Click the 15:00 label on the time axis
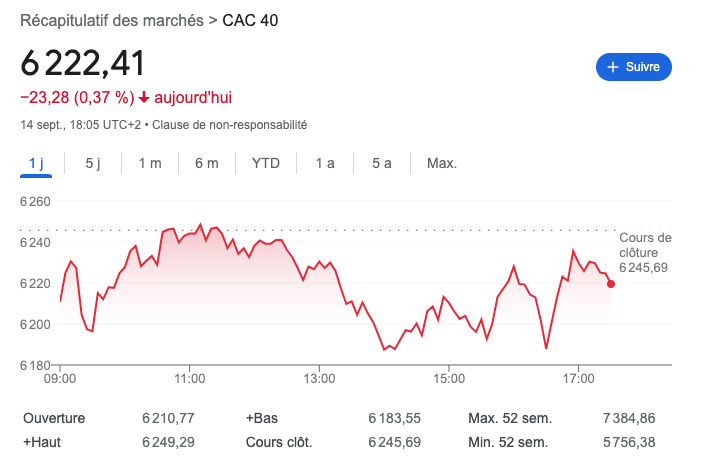 point(450,379)
